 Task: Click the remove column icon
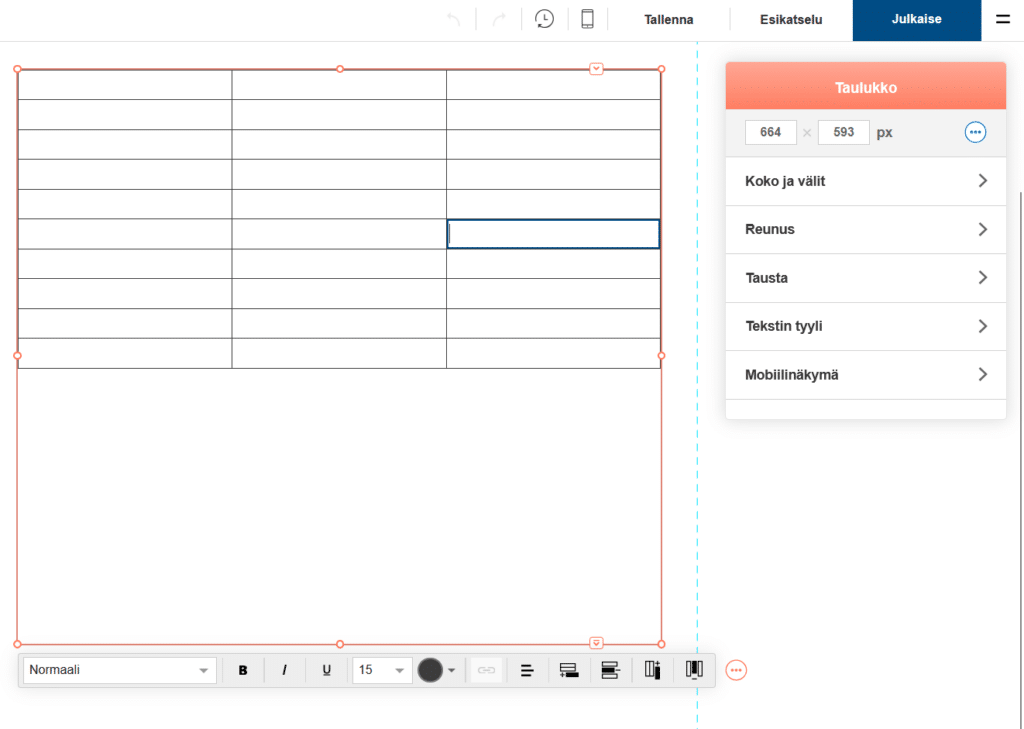694,670
